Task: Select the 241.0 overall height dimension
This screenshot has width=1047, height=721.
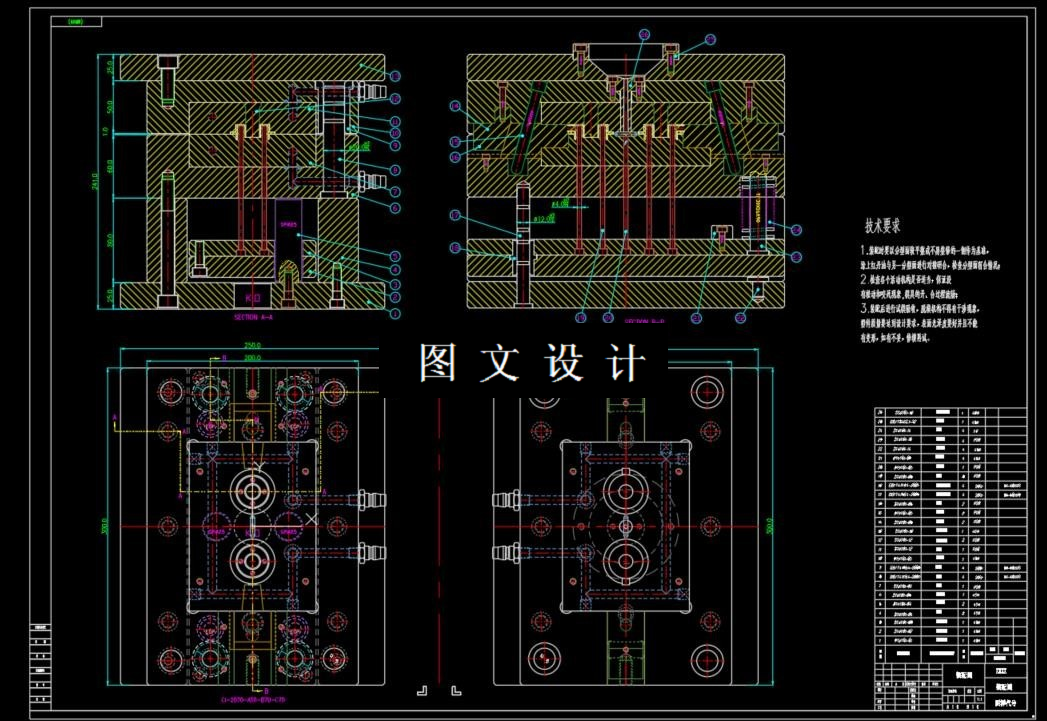Action: (95, 181)
